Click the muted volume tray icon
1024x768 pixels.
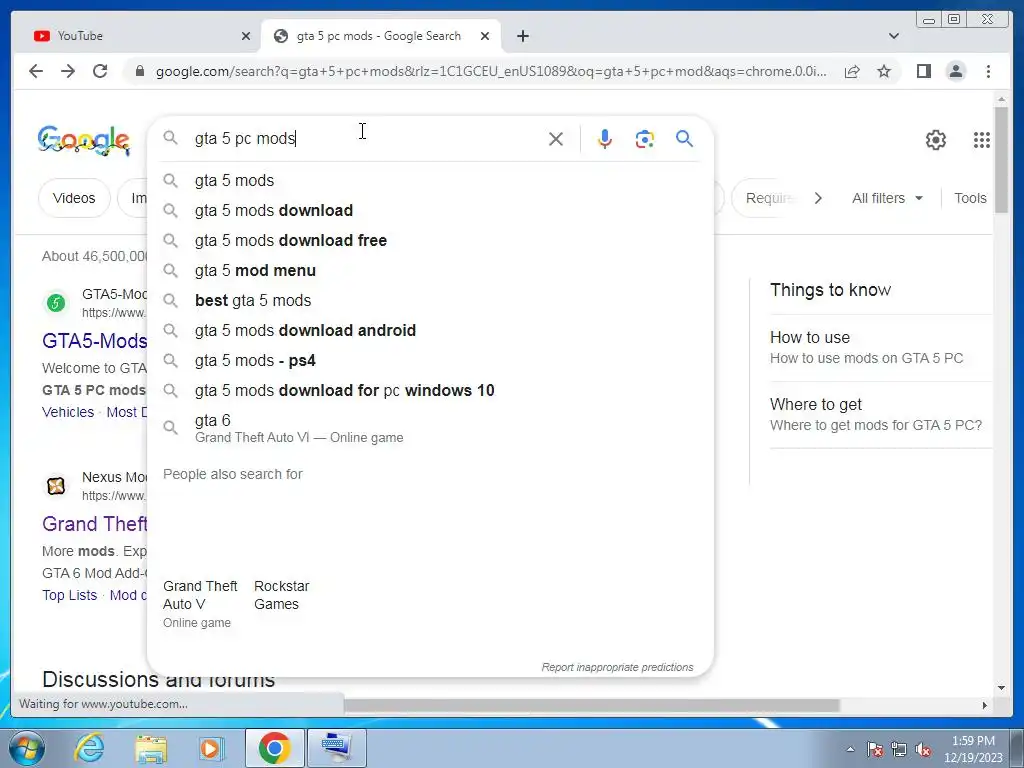(923, 750)
